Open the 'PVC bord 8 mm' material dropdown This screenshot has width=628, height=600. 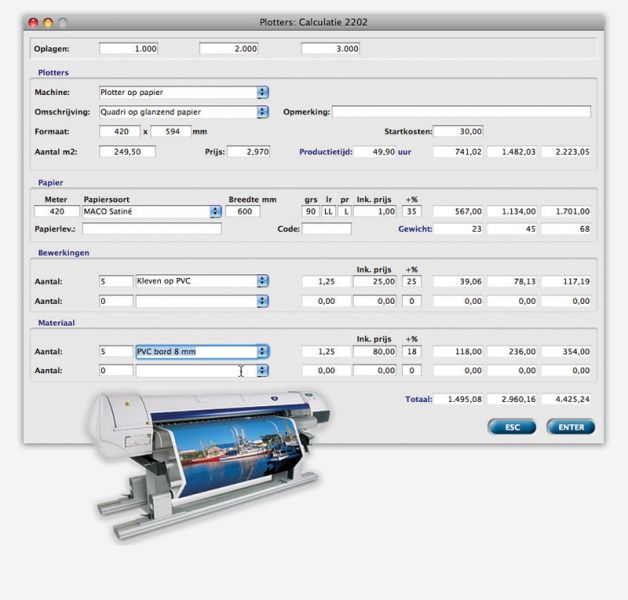(202, 352)
